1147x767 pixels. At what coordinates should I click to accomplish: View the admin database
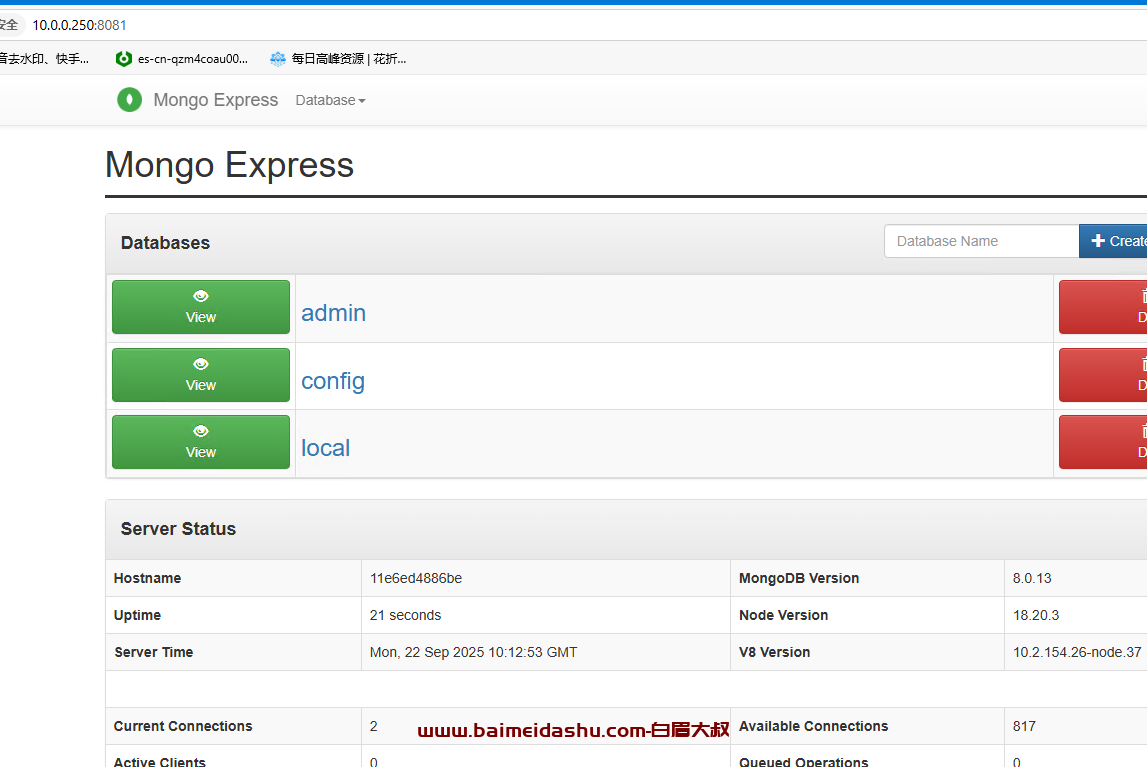[x=201, y=307]
